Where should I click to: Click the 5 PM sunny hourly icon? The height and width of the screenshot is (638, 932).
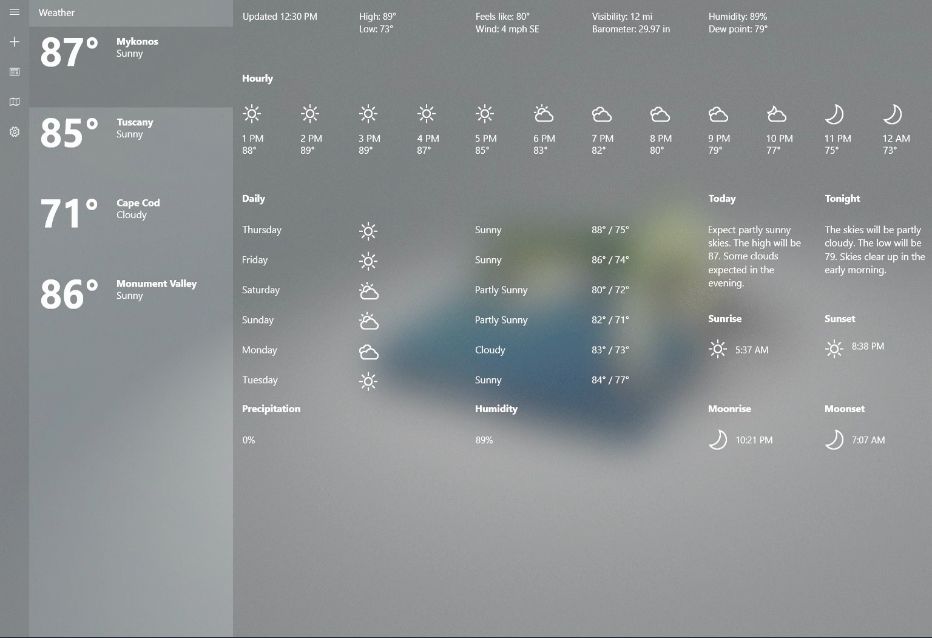click(484, 114)
